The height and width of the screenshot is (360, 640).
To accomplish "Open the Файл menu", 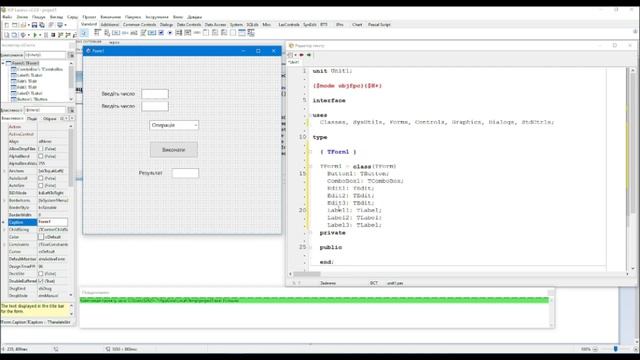I will (7, 17).
